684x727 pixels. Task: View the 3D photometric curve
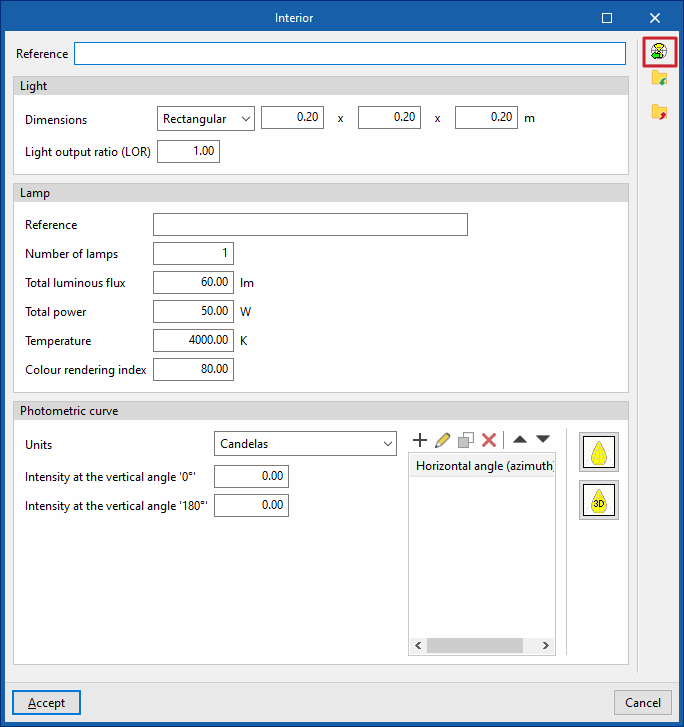tap(599, 500)
